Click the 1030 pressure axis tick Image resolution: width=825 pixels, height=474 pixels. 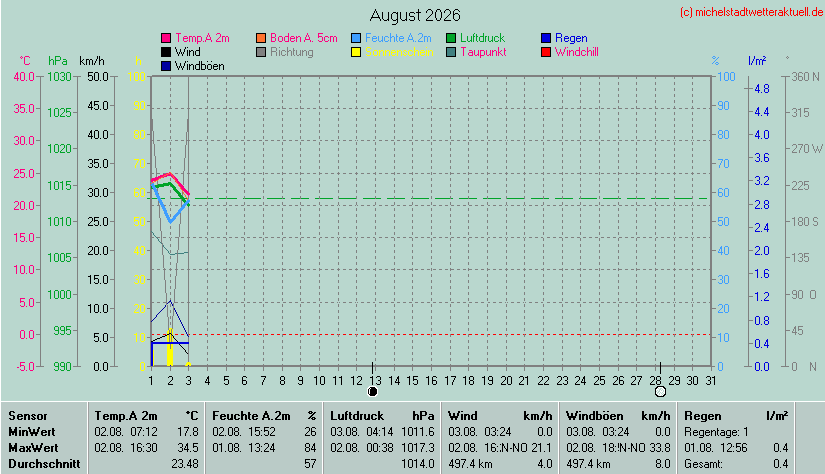(59, 77)
